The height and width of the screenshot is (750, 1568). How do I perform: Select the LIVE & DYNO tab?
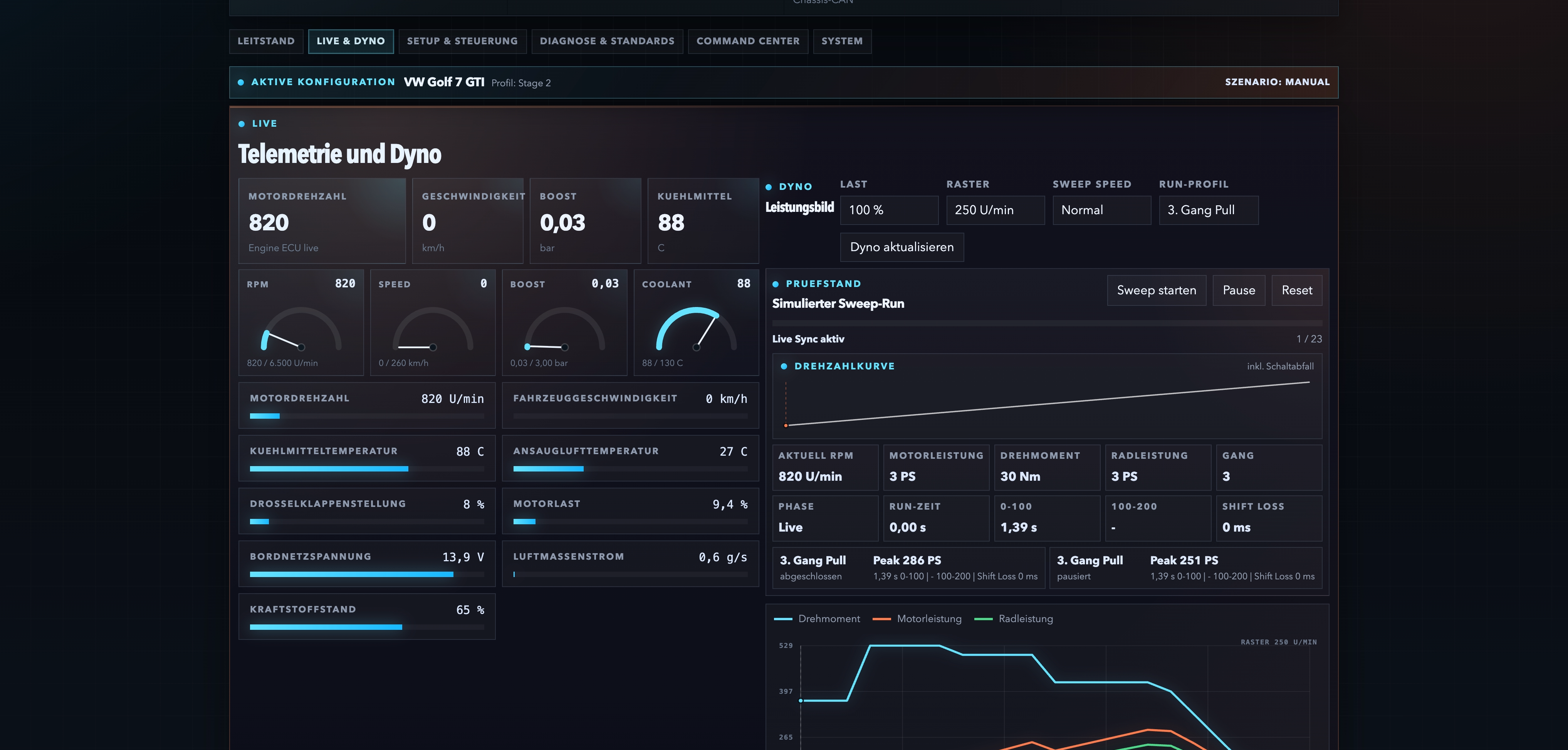(x=351, y=41)
